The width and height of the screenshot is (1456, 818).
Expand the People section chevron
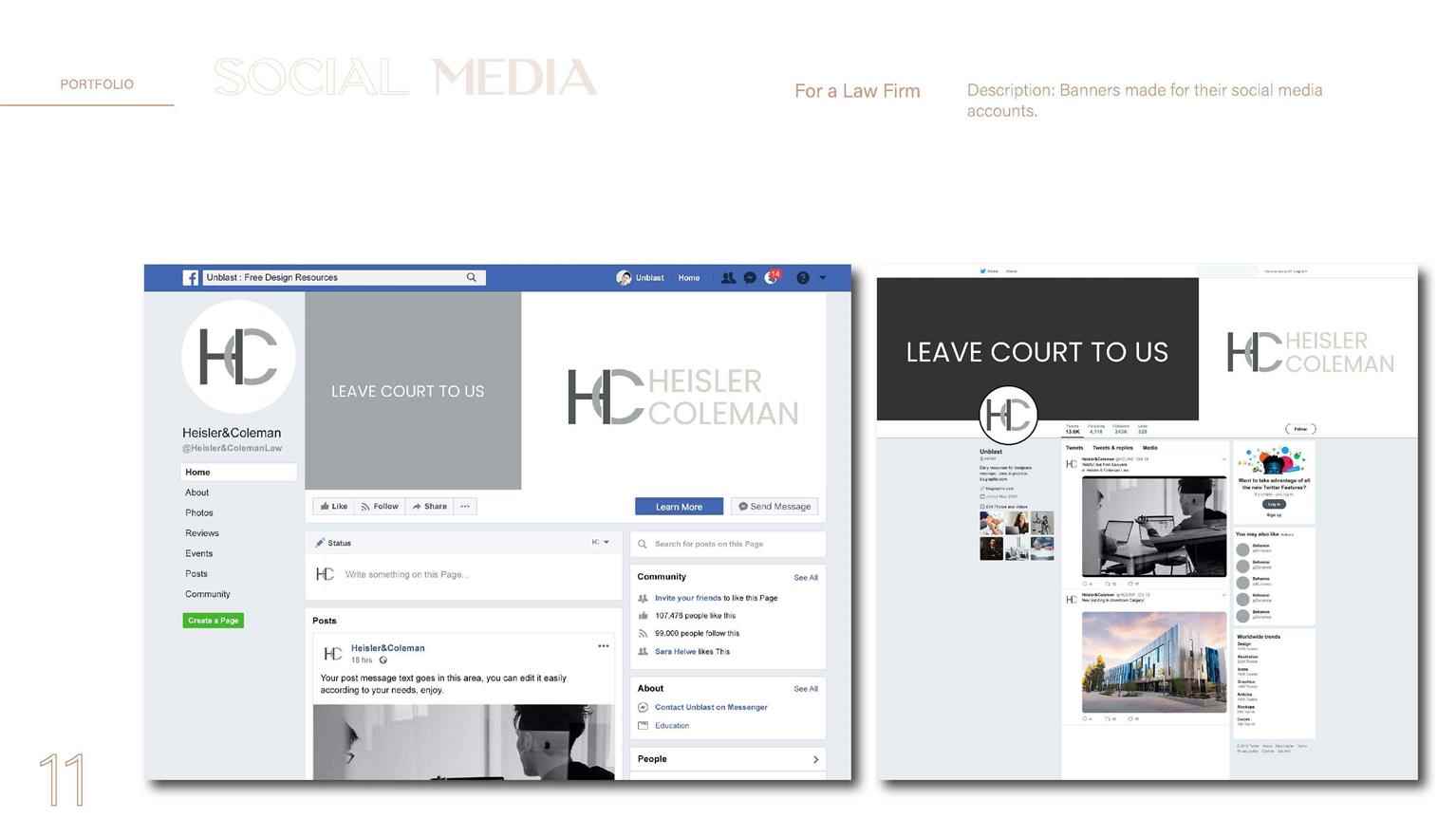coord(815,759)
